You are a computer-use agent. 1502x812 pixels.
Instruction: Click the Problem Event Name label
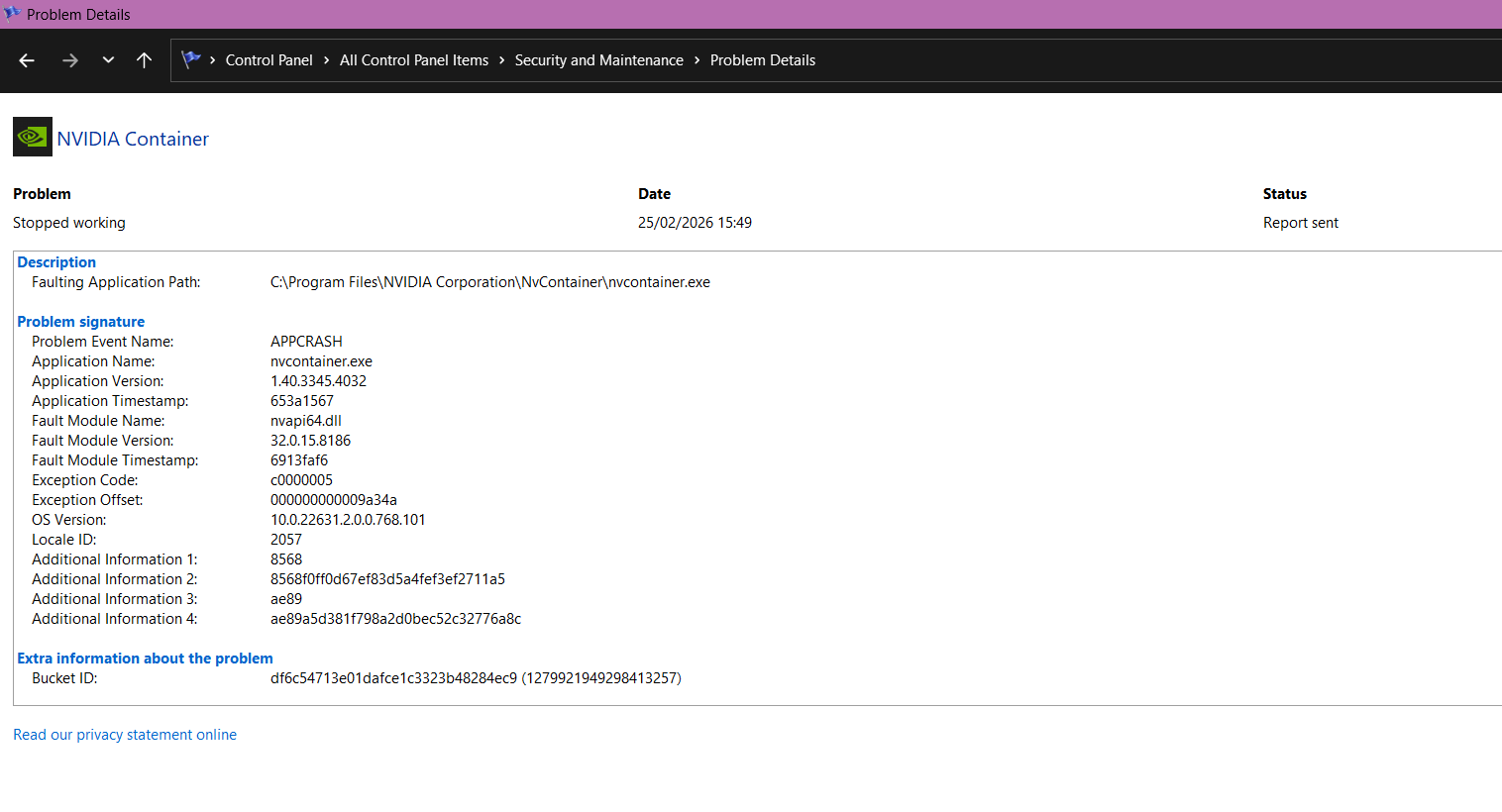coord(103,342)
